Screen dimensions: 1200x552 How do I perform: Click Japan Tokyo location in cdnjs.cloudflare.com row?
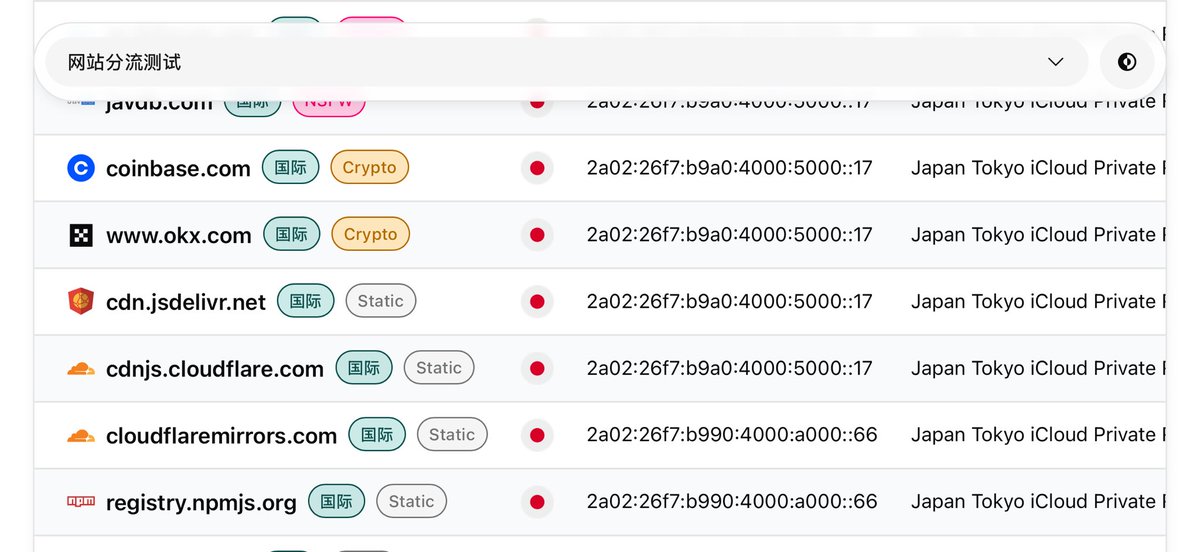pyautogui.click(x=1038, y=368)
